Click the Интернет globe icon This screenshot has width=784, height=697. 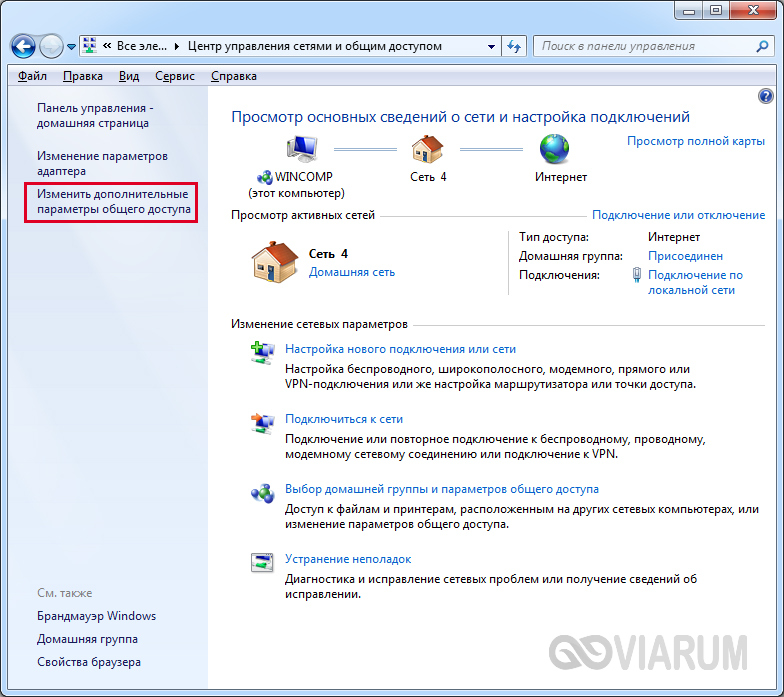tap(554, 150)
